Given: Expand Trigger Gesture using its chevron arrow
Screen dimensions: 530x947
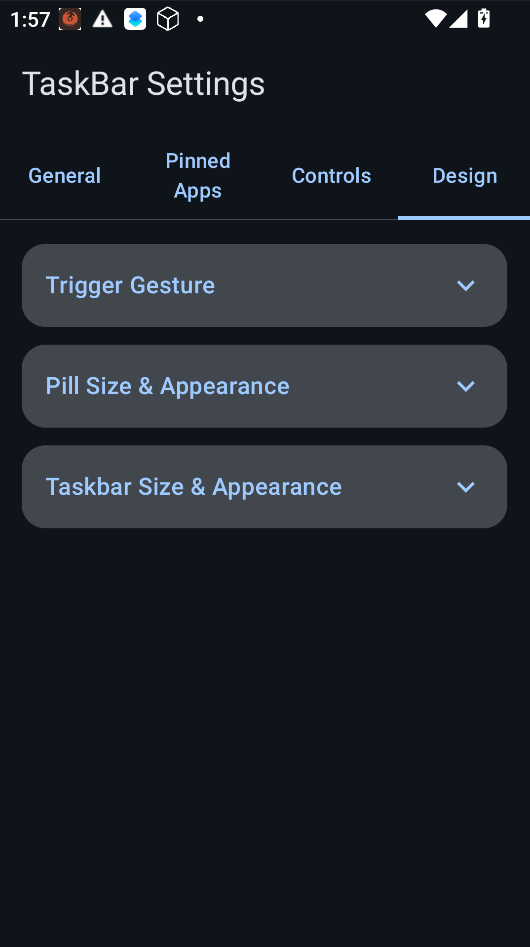Looking at the screenshot, I should point(466,285).
